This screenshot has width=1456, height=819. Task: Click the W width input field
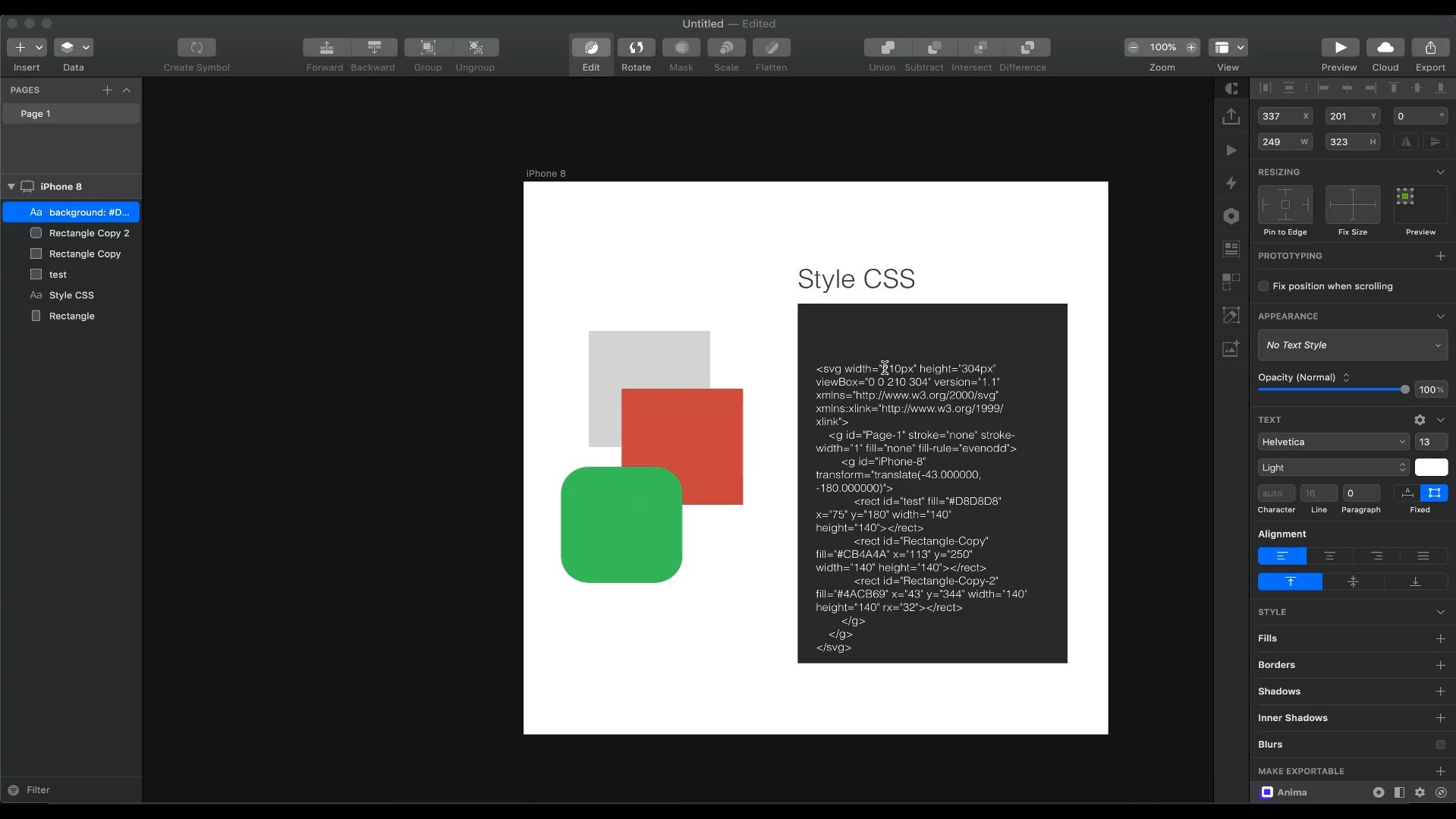pyautogui.click(x=1285, y=142)
